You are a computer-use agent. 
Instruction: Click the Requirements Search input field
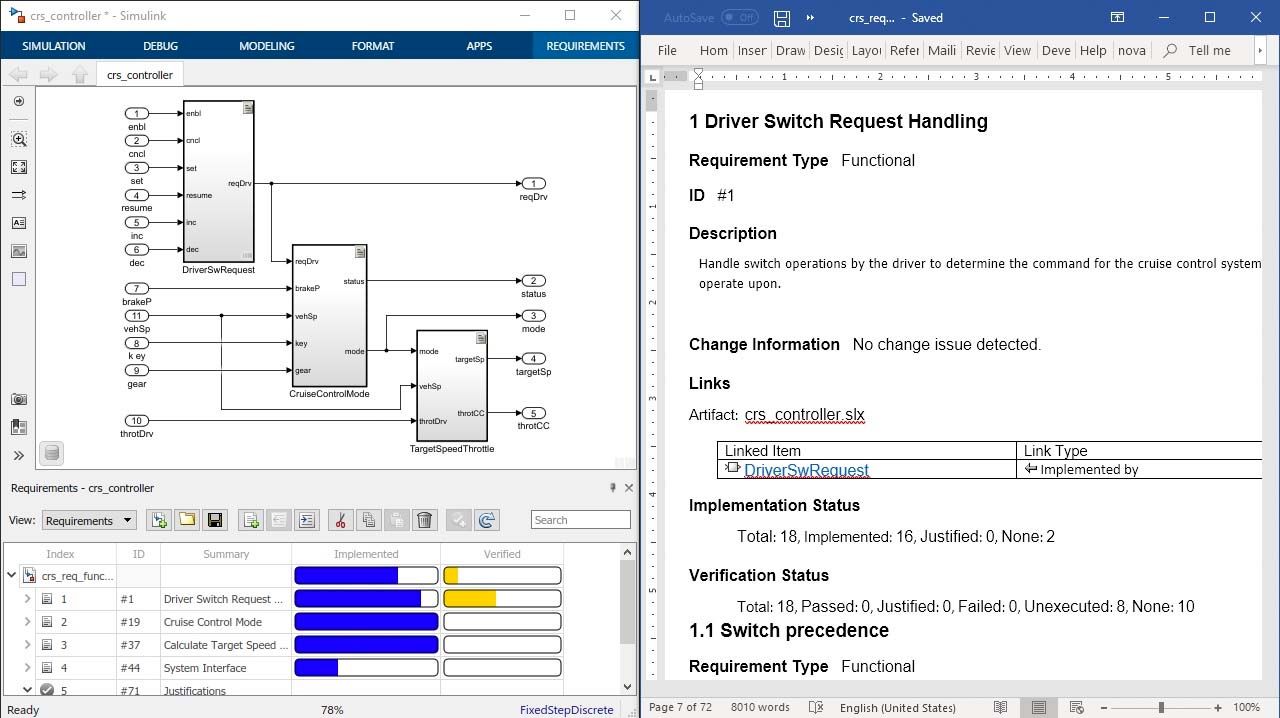pos(580,520)
